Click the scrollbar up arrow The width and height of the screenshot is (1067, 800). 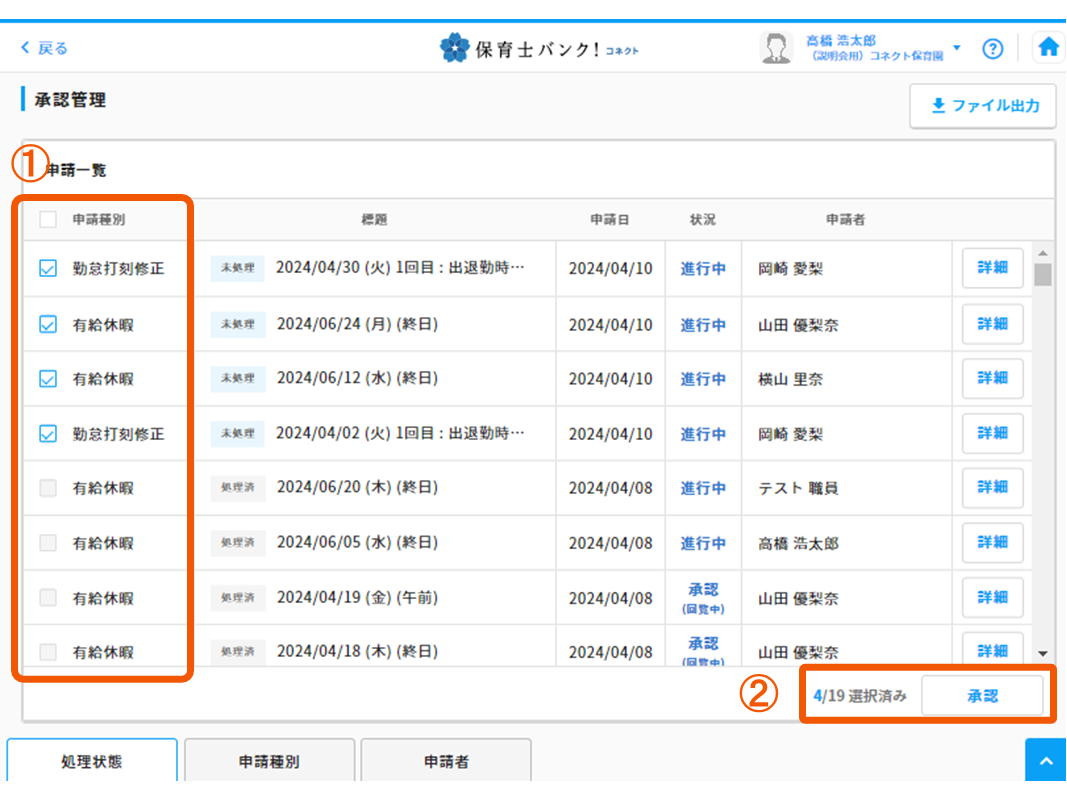1043,253
